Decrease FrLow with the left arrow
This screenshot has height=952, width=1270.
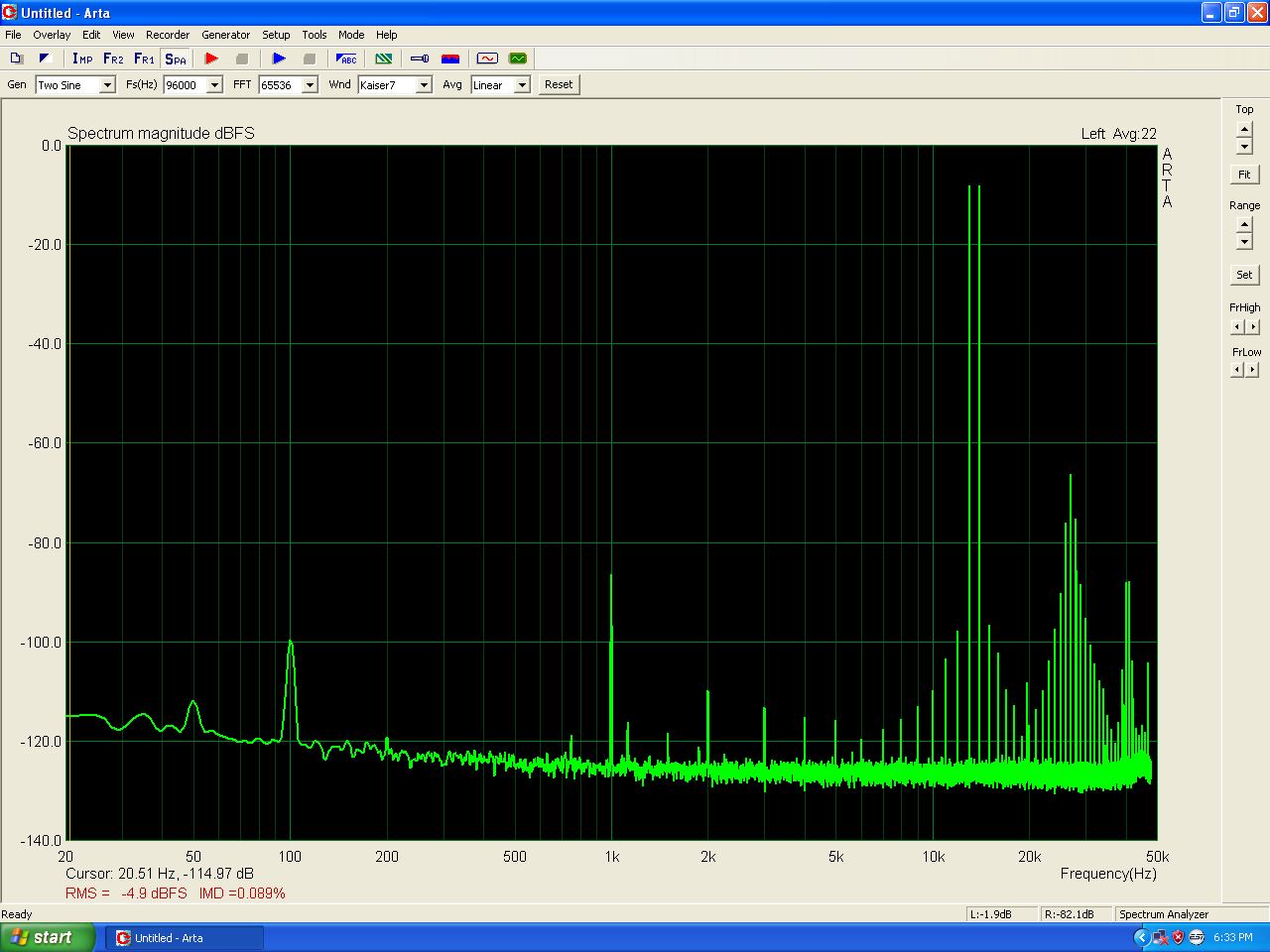[x=1237, y=370]
